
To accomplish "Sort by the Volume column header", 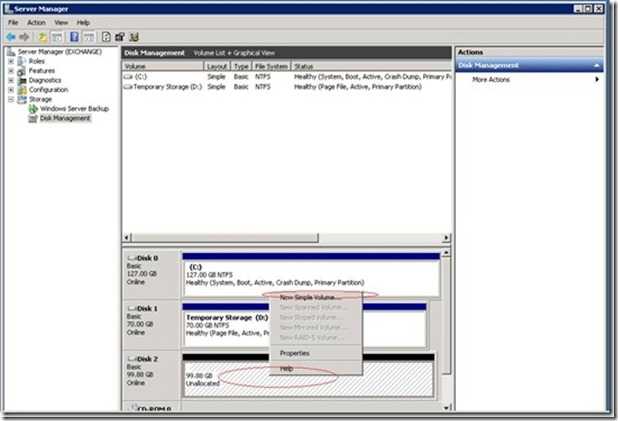I will (x=163, y=66).
